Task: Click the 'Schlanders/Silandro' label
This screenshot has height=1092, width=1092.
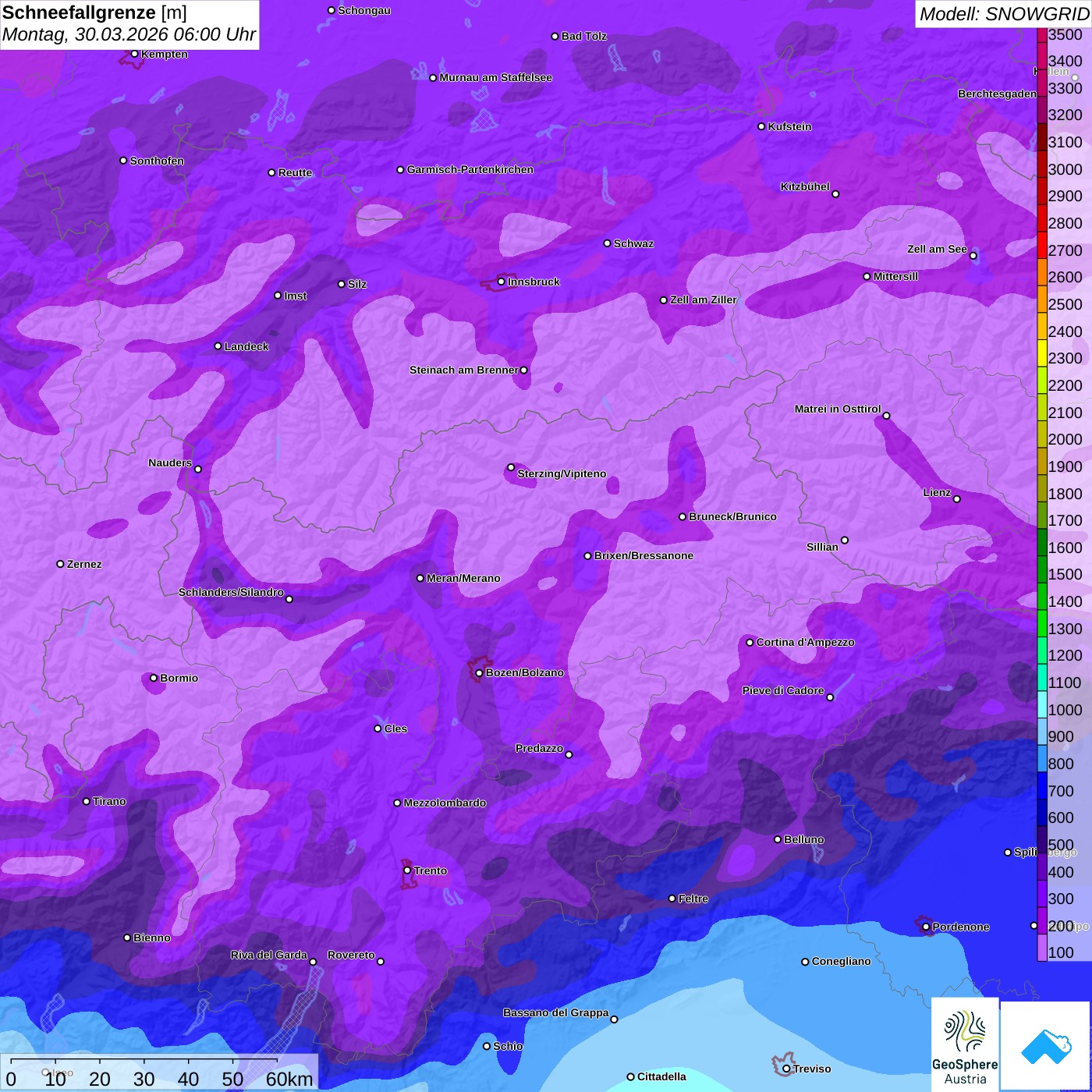Action: [231, 592]
